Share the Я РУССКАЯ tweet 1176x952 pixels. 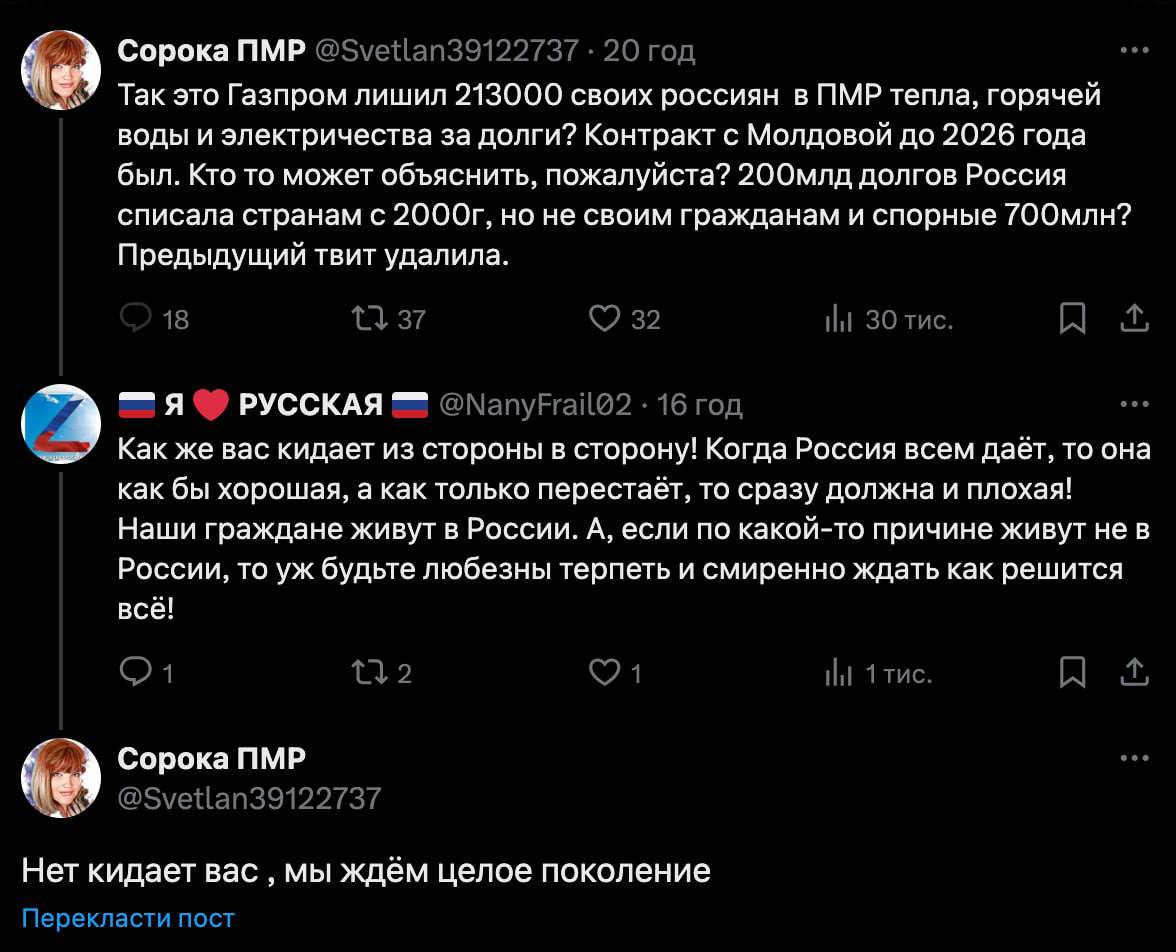1134,673
